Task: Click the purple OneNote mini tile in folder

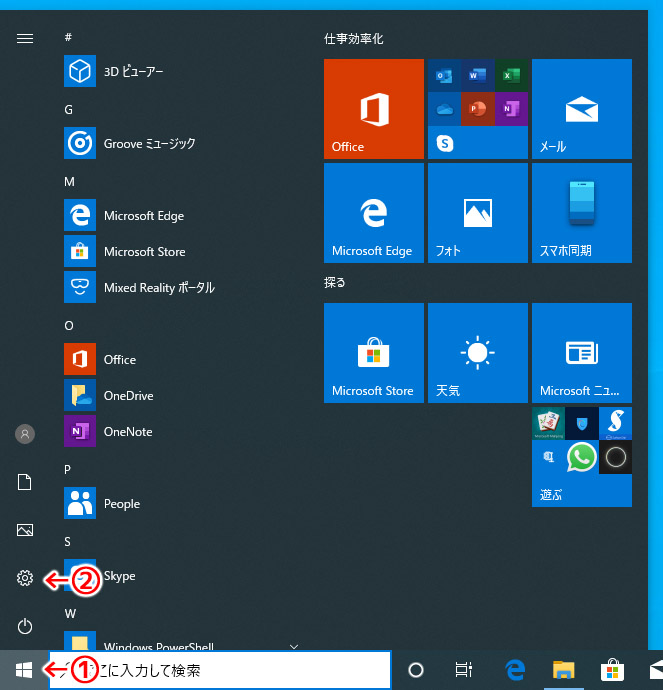Action: 511,108
